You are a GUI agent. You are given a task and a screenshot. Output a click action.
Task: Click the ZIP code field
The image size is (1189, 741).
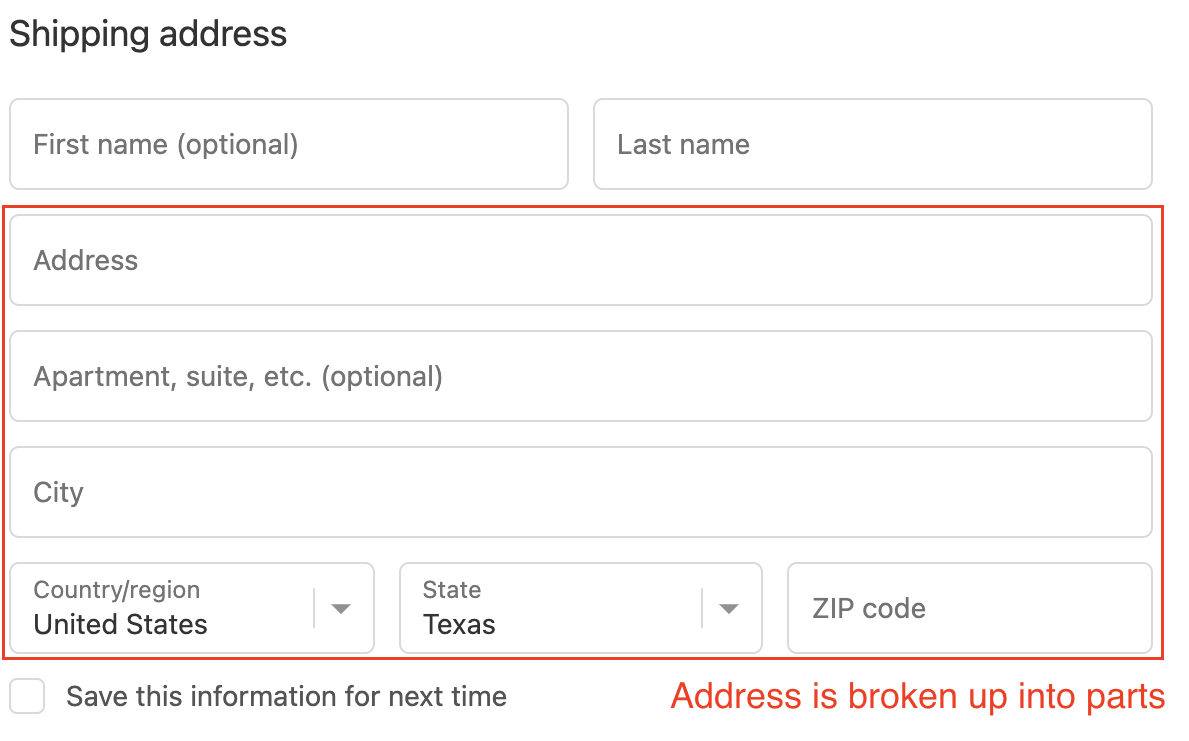tap(968, 608)
